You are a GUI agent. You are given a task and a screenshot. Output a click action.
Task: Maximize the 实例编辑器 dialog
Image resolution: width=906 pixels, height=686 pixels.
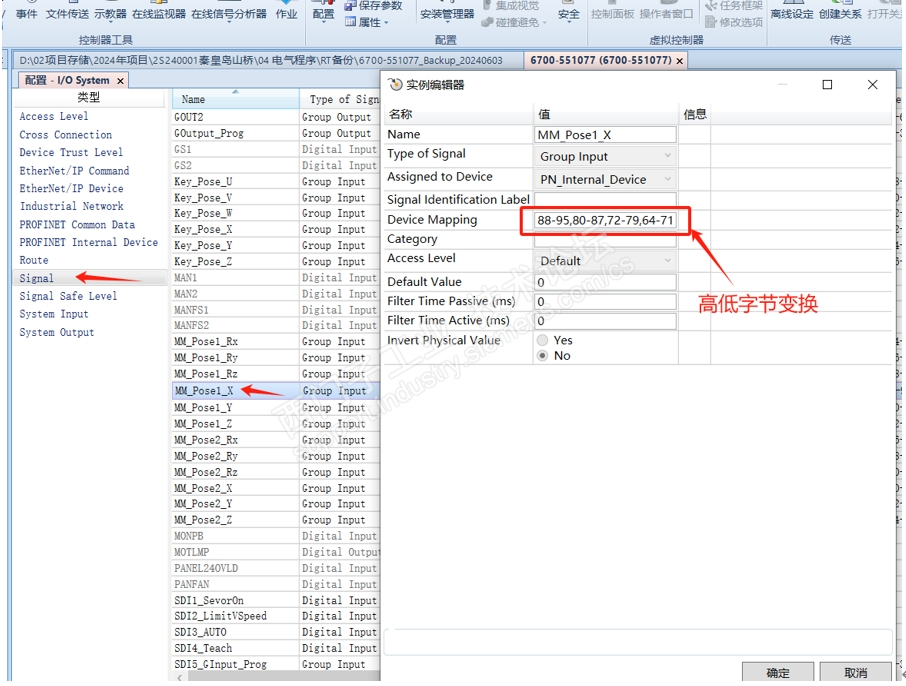(827, 85)
